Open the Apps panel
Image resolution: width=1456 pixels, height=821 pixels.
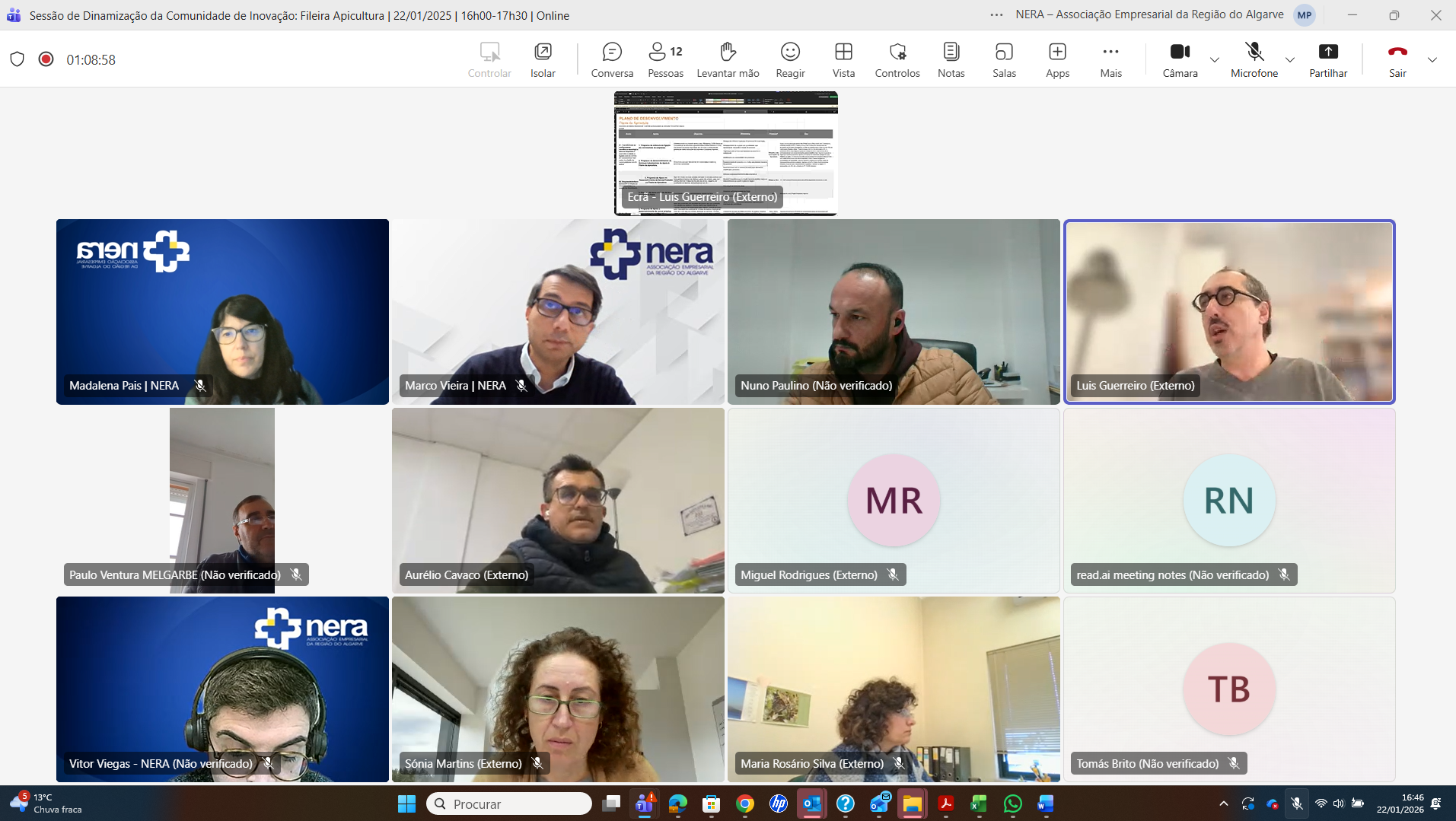[1056, 59]
